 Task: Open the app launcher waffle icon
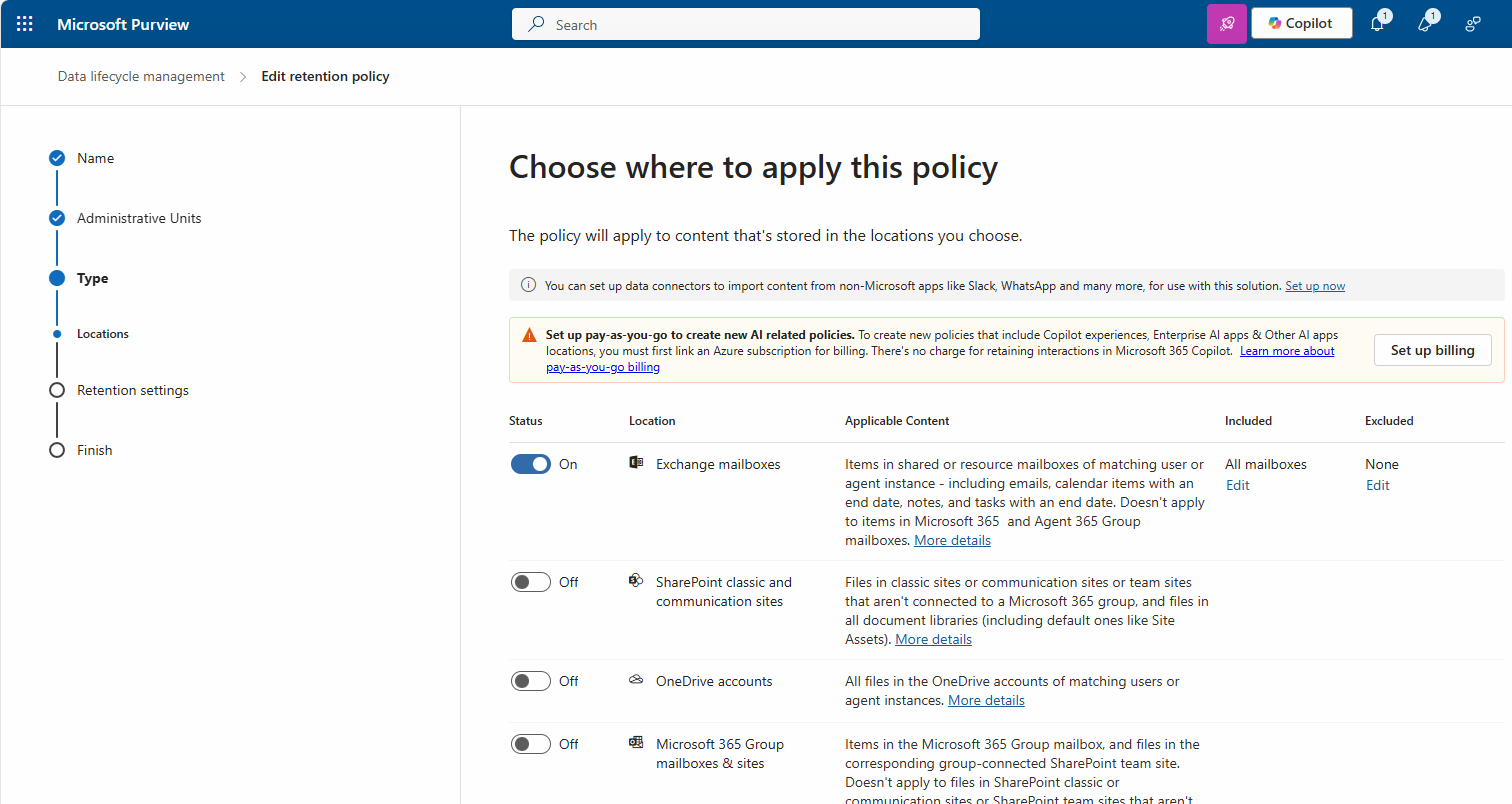coord(25,24)
